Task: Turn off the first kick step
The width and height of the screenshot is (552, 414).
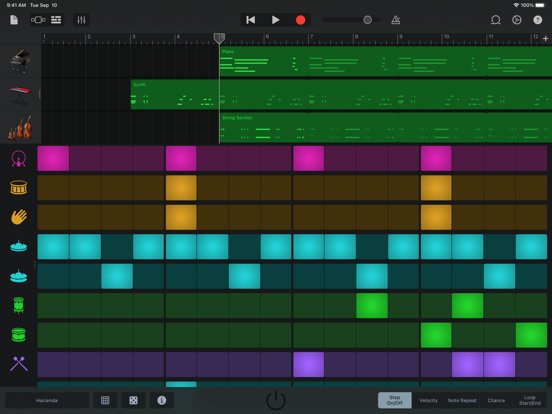Action: 53,158
